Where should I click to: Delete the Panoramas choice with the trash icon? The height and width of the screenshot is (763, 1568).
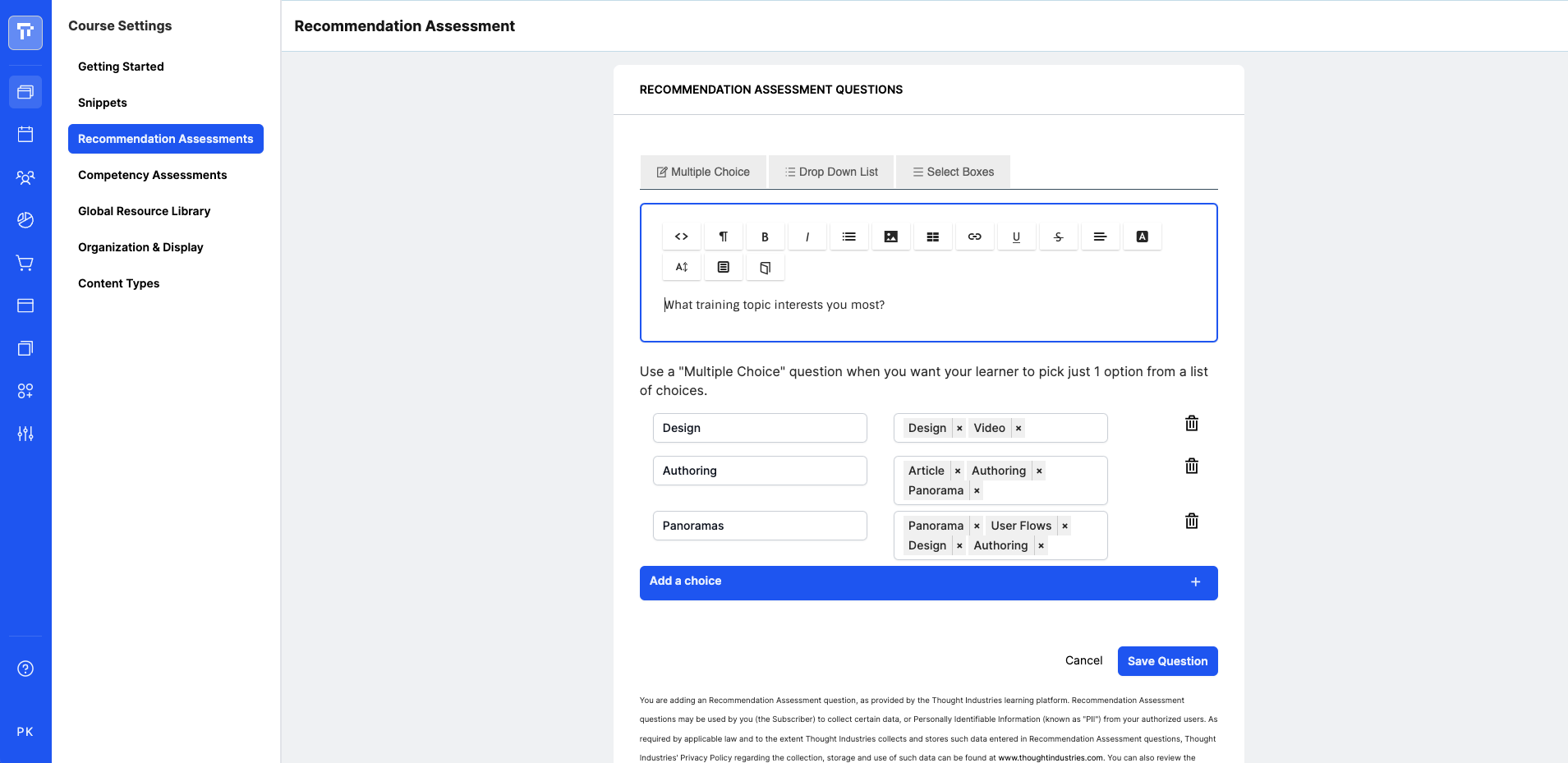coord(1192,521)
